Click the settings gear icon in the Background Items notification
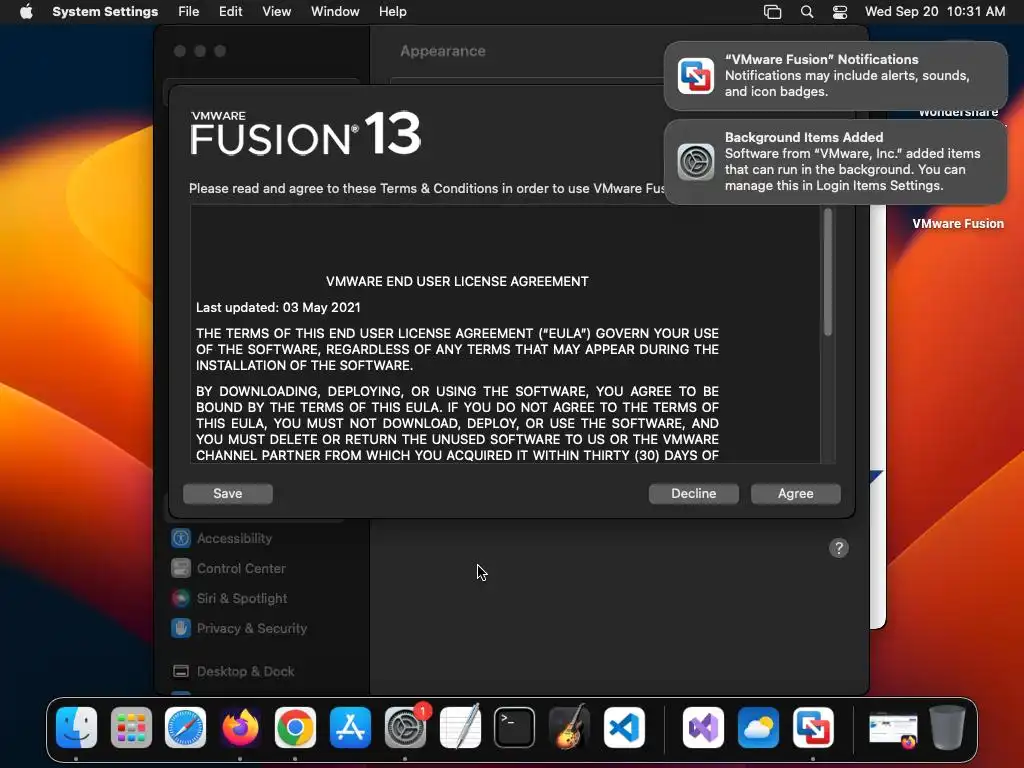The width and height of the screenshot is (1024, 768). [x=696, y=162]
